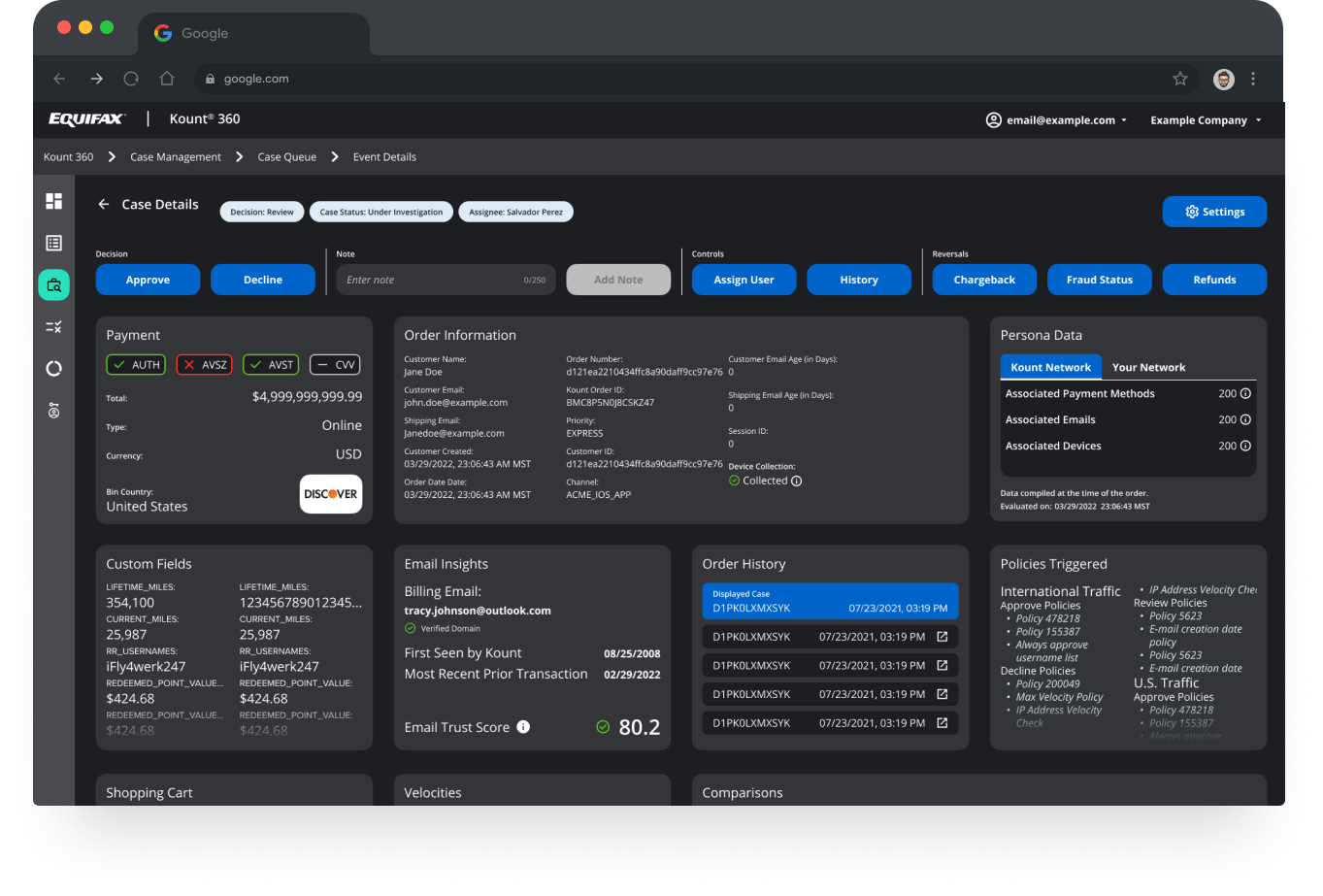
Task: Open second order history row externally
Action: point(942,637)
